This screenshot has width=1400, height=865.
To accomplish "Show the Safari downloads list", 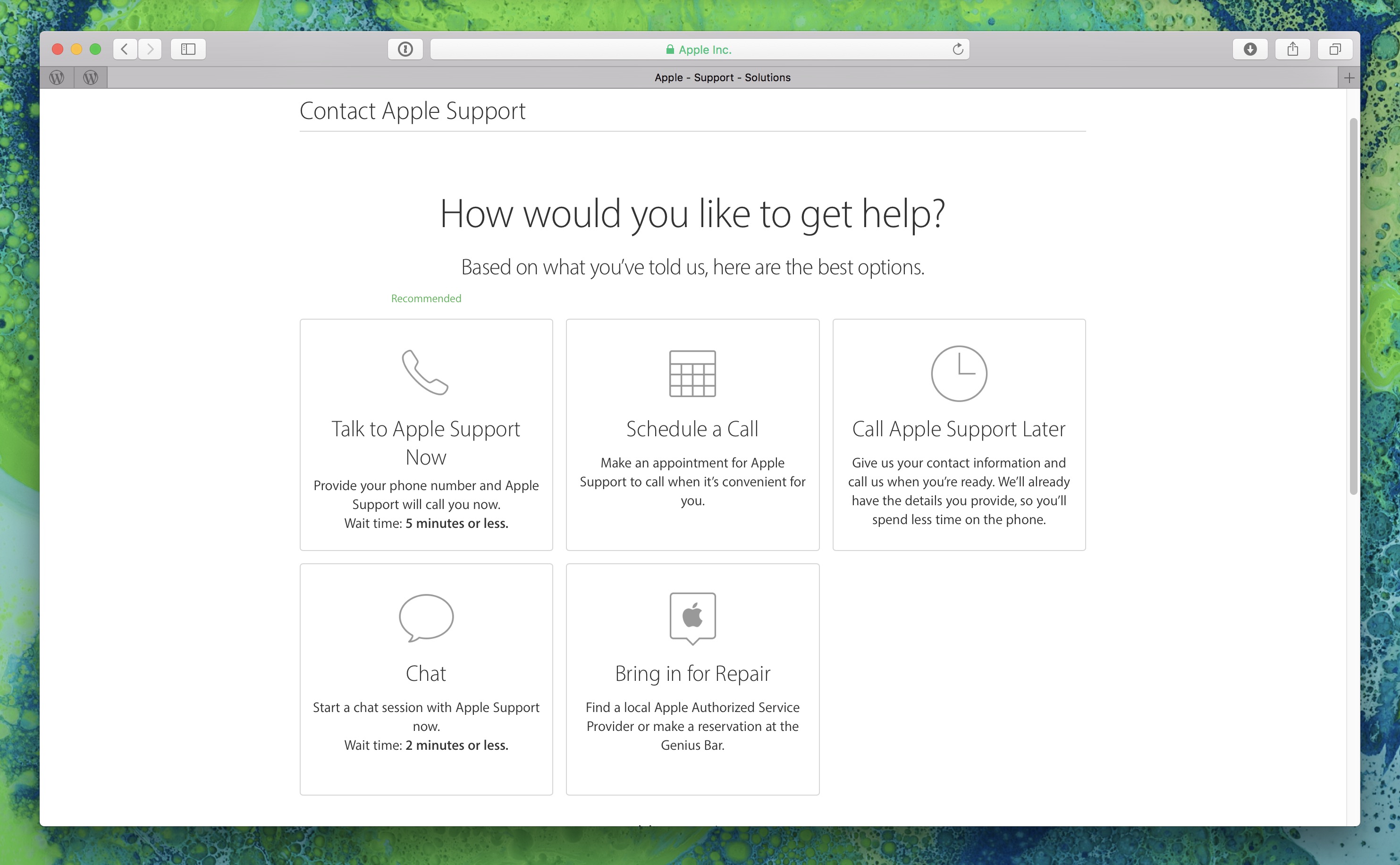I will [x=1249, y=49].
